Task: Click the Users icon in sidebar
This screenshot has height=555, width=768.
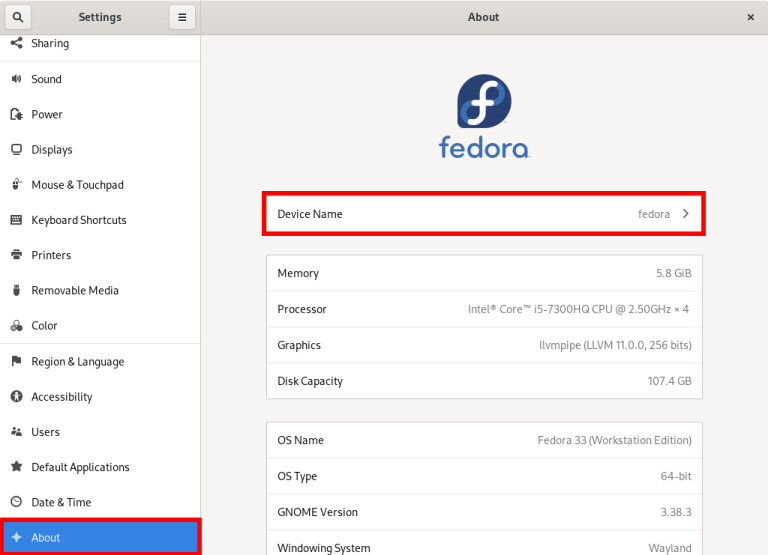Action: pyautogui.click(x=16, y=432)
